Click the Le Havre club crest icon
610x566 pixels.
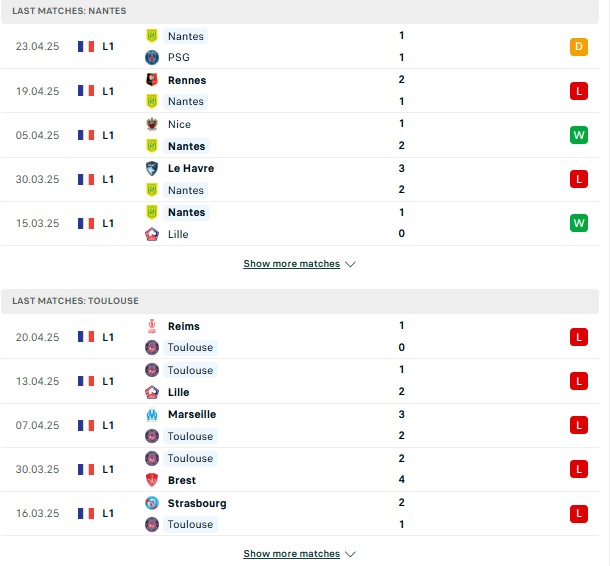point(152,168)
